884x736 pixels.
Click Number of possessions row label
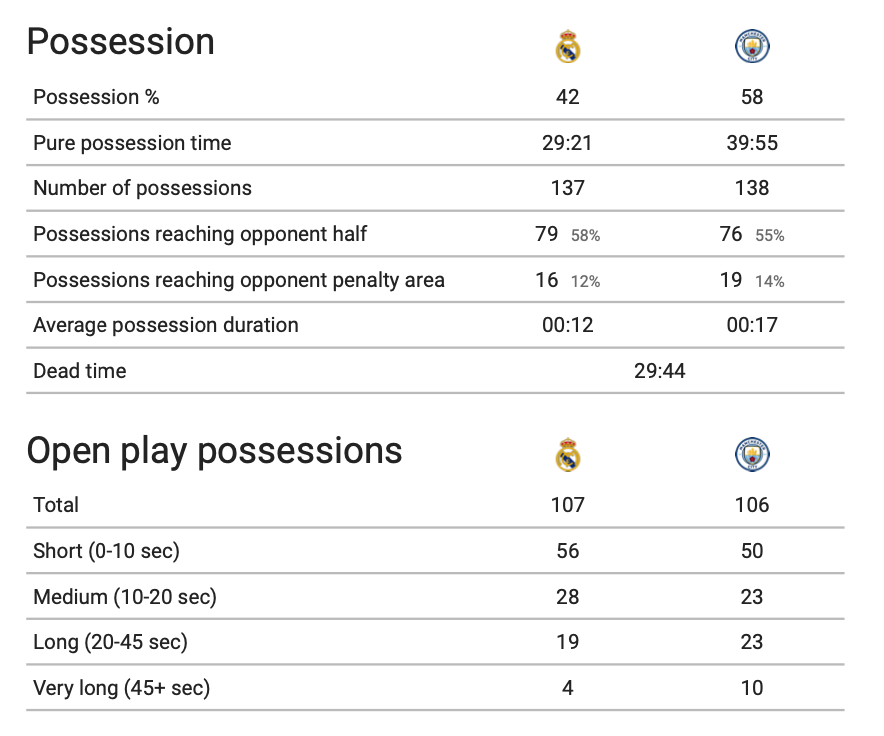(x=143, y=188)
